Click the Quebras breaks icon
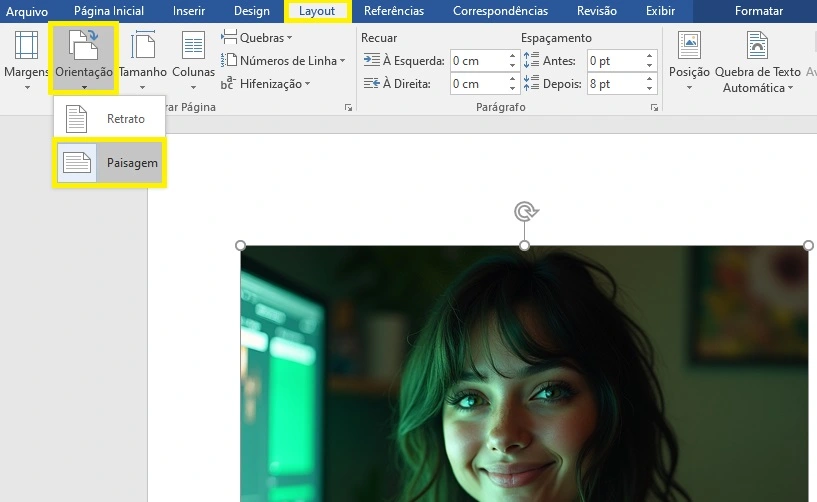Image resolution: width=817 pixels, height=502 pixels. tap(229, 37)
